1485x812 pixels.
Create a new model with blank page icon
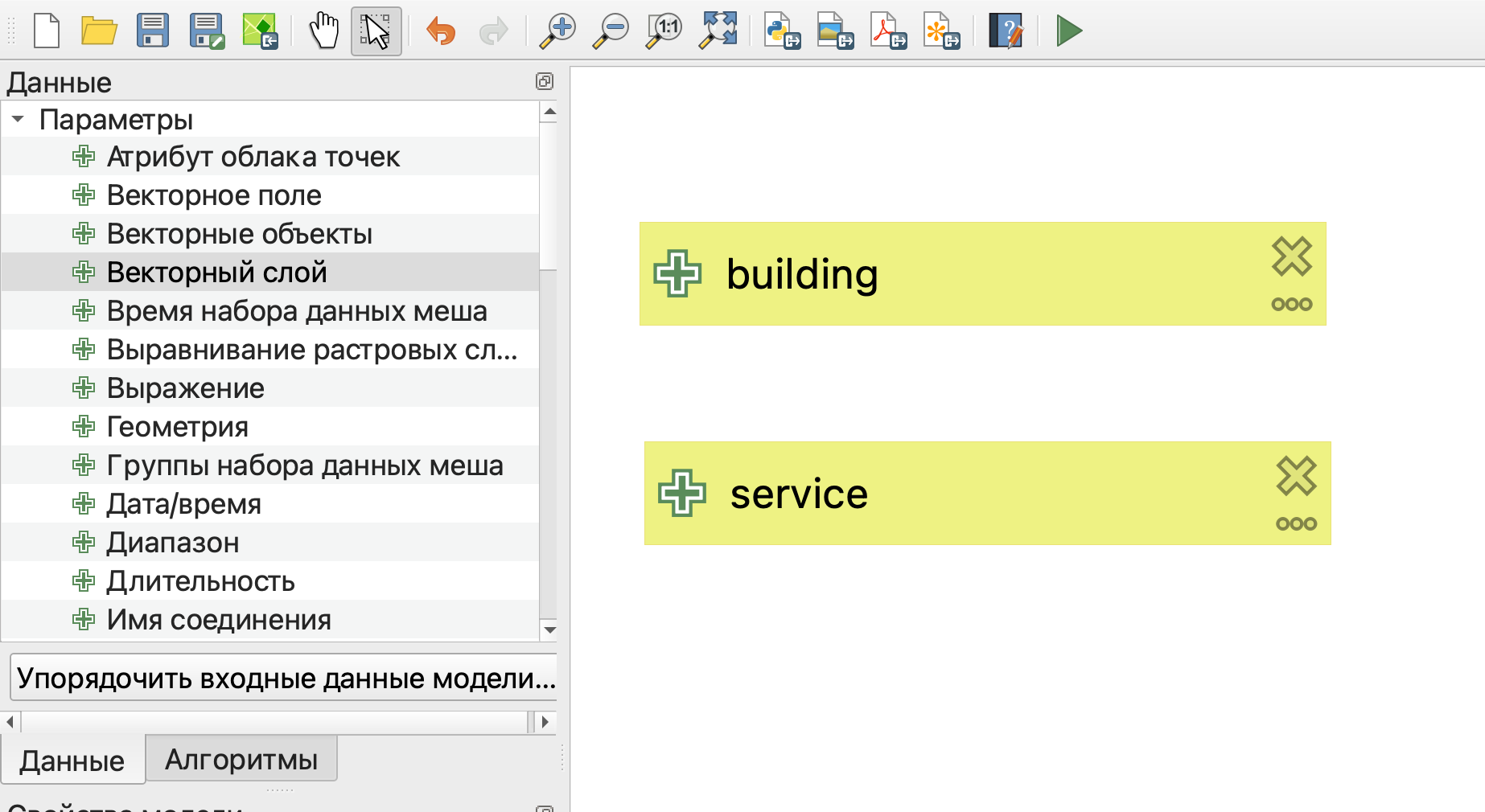click(47, 31)
